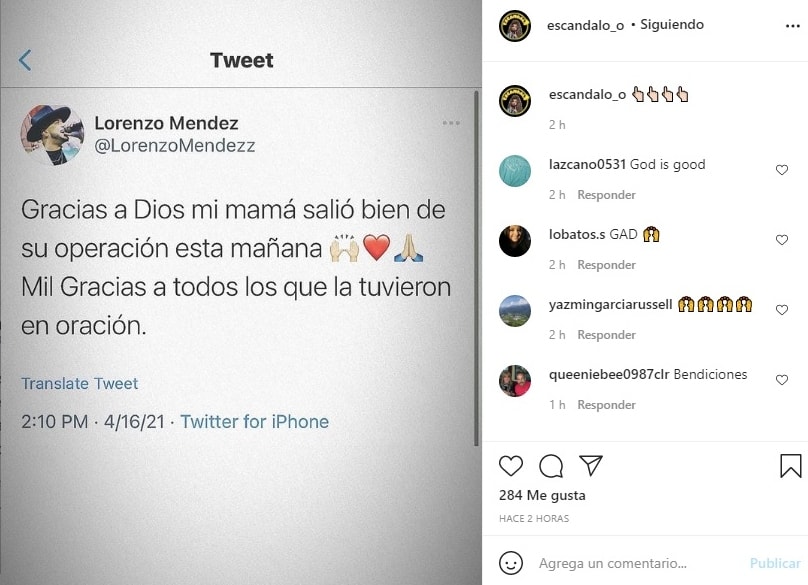Reply to queeniebee0987clr's comment
808x585 pixels.
pos(606,405)
